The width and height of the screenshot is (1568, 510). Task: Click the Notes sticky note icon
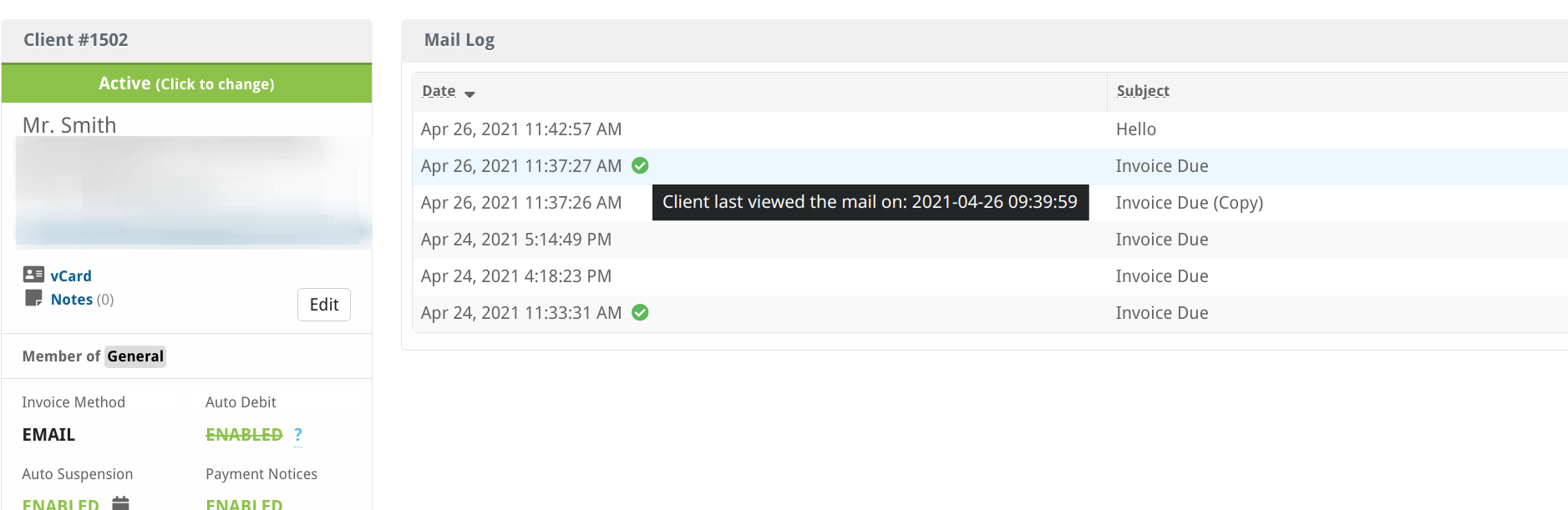(x=33, y=298)
